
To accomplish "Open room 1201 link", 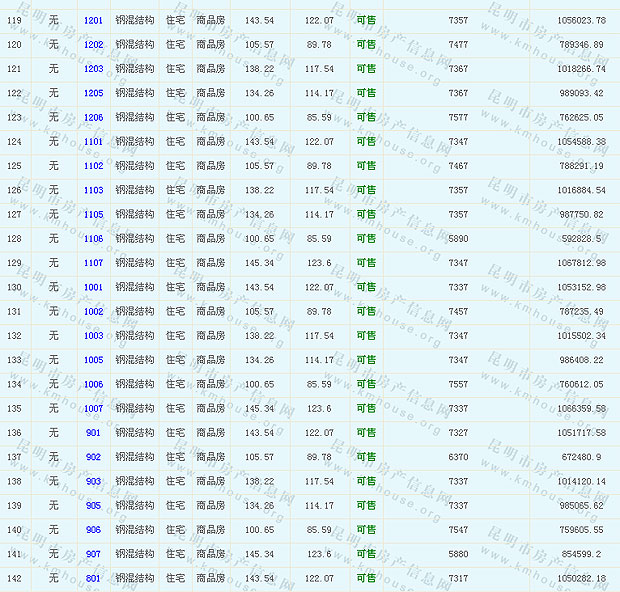I will coord(93,21).
